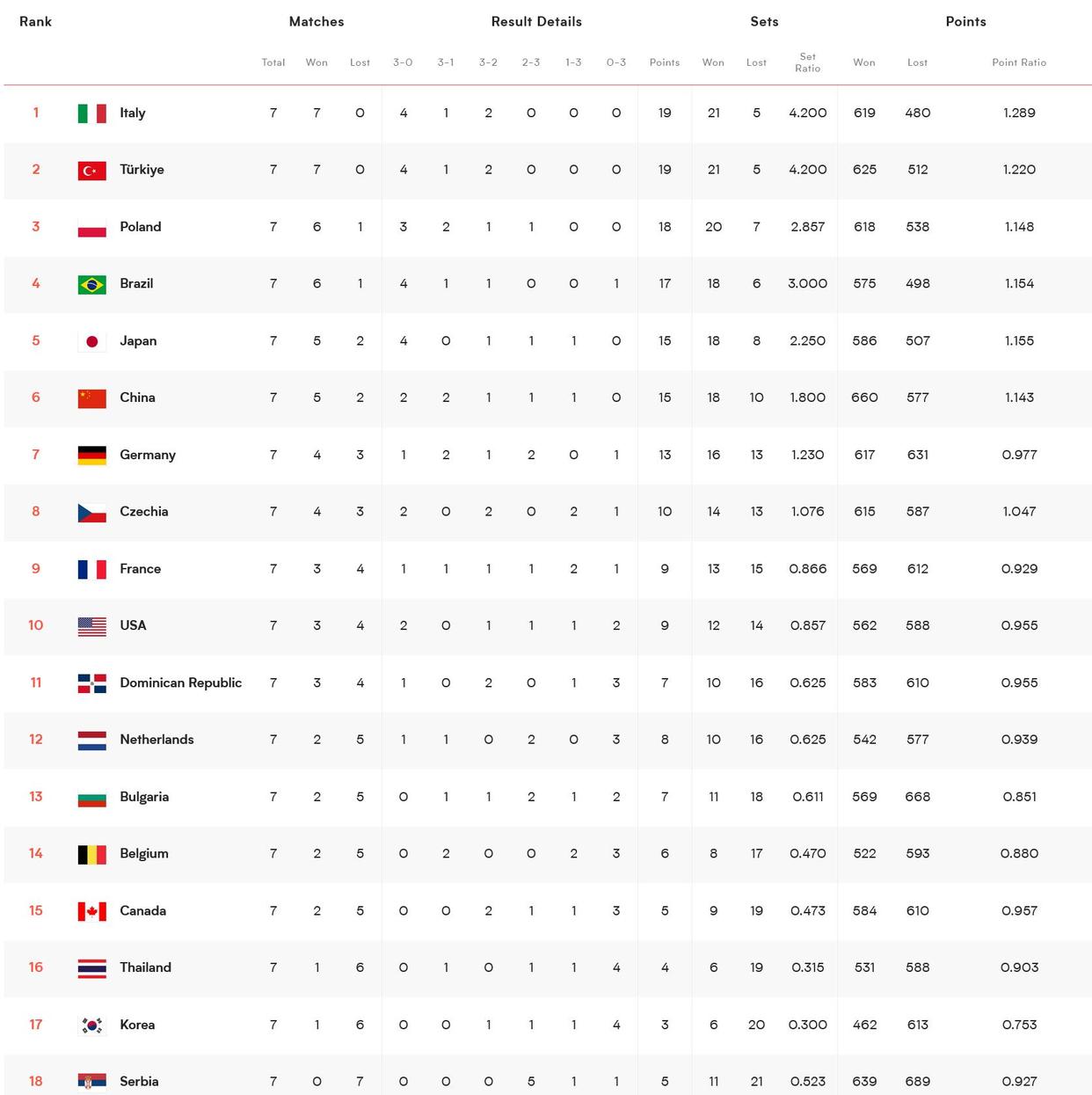Click the Italy flag icon
The image size is (1092, 1095).
pos(92,113)
